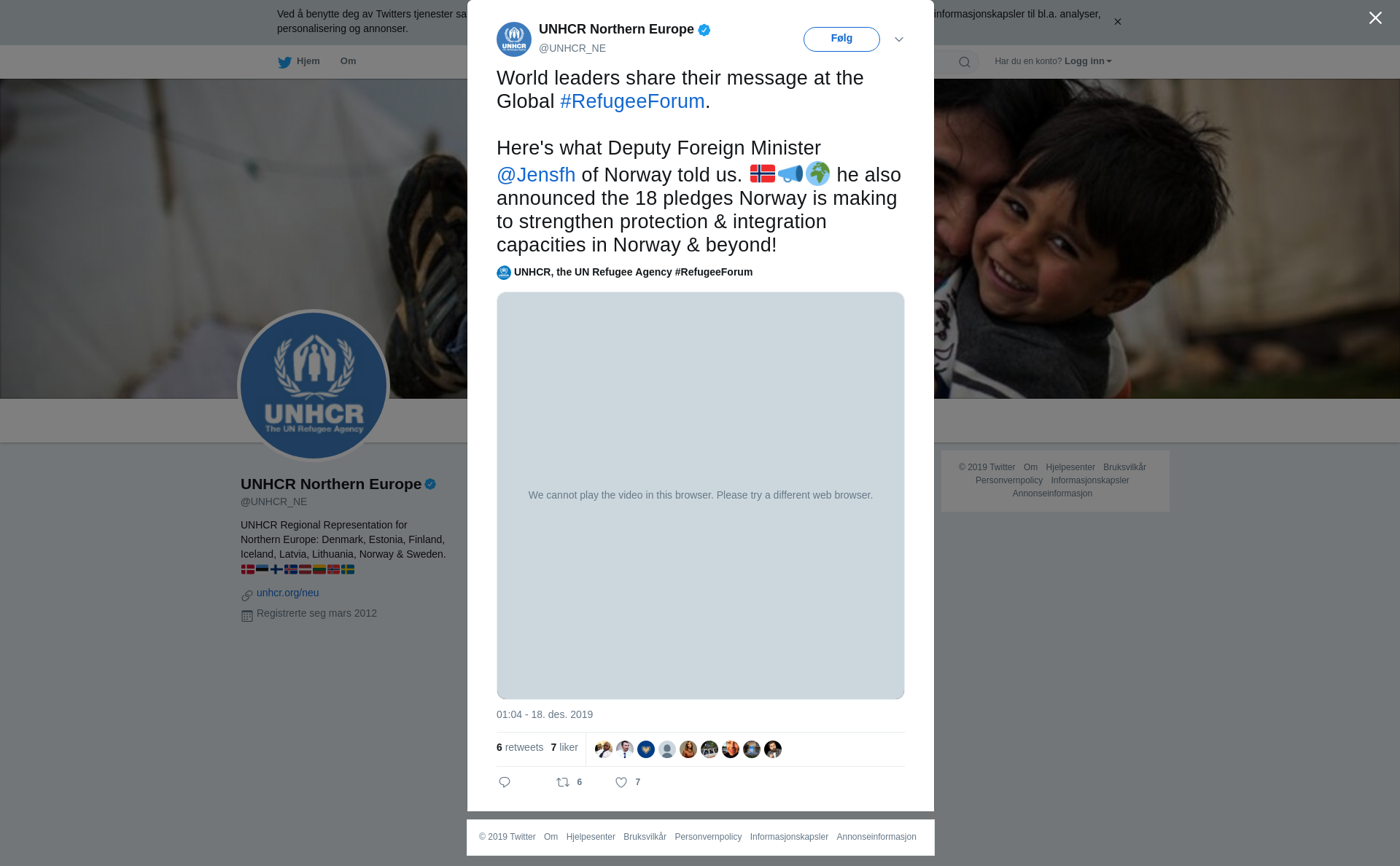Click the first liker avatar thumbnail
Screen dimensions: 1400x866
604,749
